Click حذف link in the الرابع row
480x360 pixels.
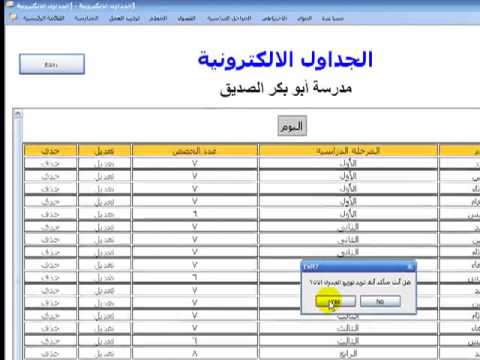[50, 354]
